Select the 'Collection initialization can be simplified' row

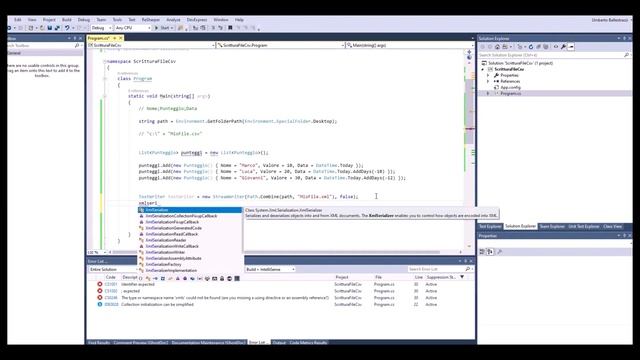(x=280, y=304)
